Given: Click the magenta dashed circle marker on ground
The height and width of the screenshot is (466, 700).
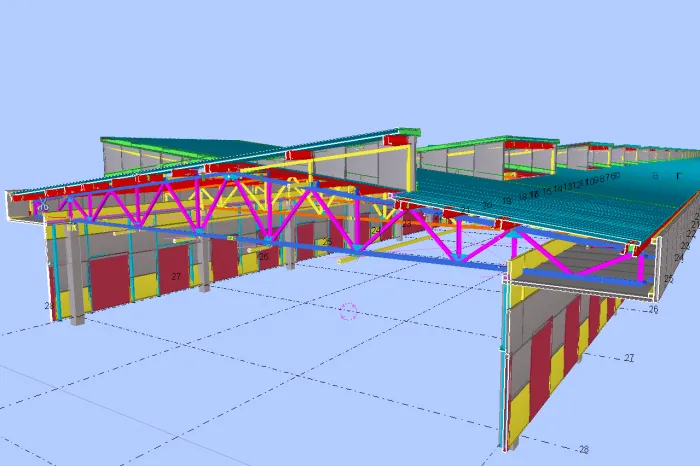Looking at the screenshot, I should tap(348, 311).
